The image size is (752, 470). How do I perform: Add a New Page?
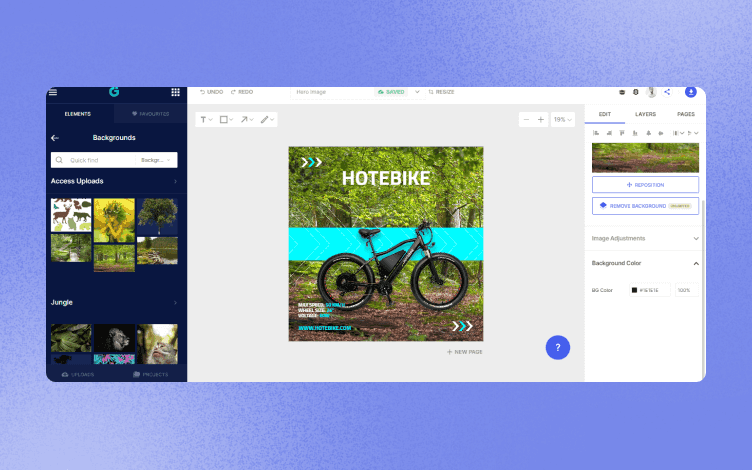pyautogui.click(x=464, y=352)
